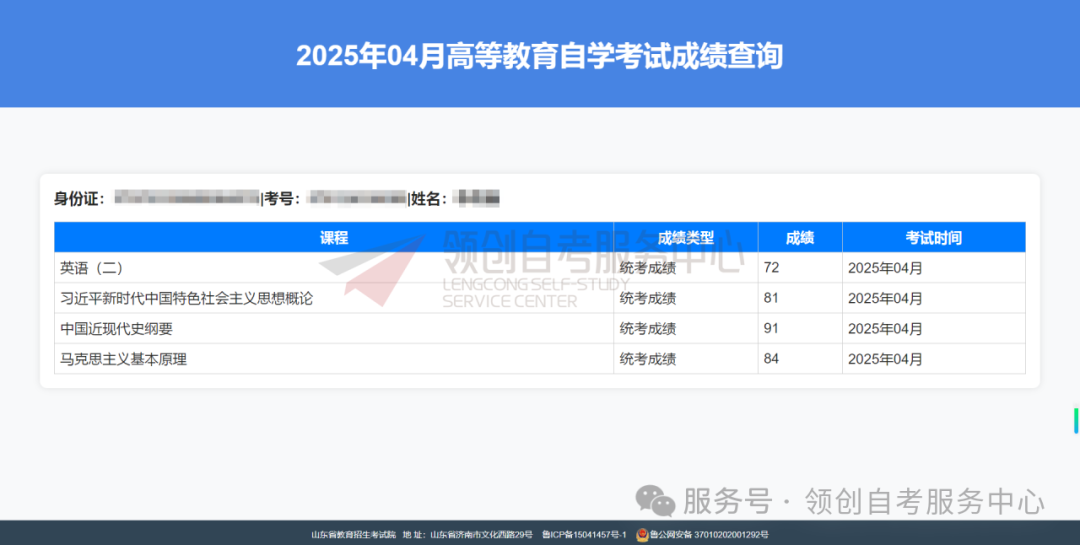Click the footer address 山东省济南市文化西路29号
The width and height of the screenshot is (1080, 545).
[x=481, y=535]
